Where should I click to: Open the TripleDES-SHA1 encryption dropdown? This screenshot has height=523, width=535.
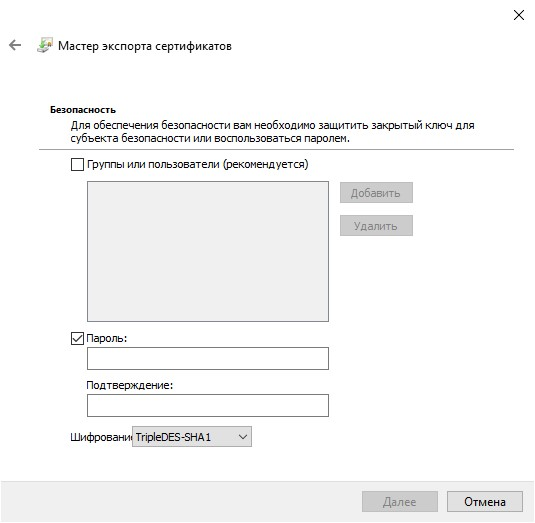coord(192,437)
